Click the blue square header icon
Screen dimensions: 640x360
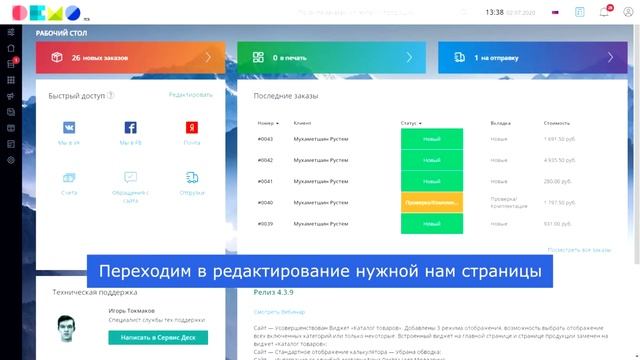pos(580,12)
